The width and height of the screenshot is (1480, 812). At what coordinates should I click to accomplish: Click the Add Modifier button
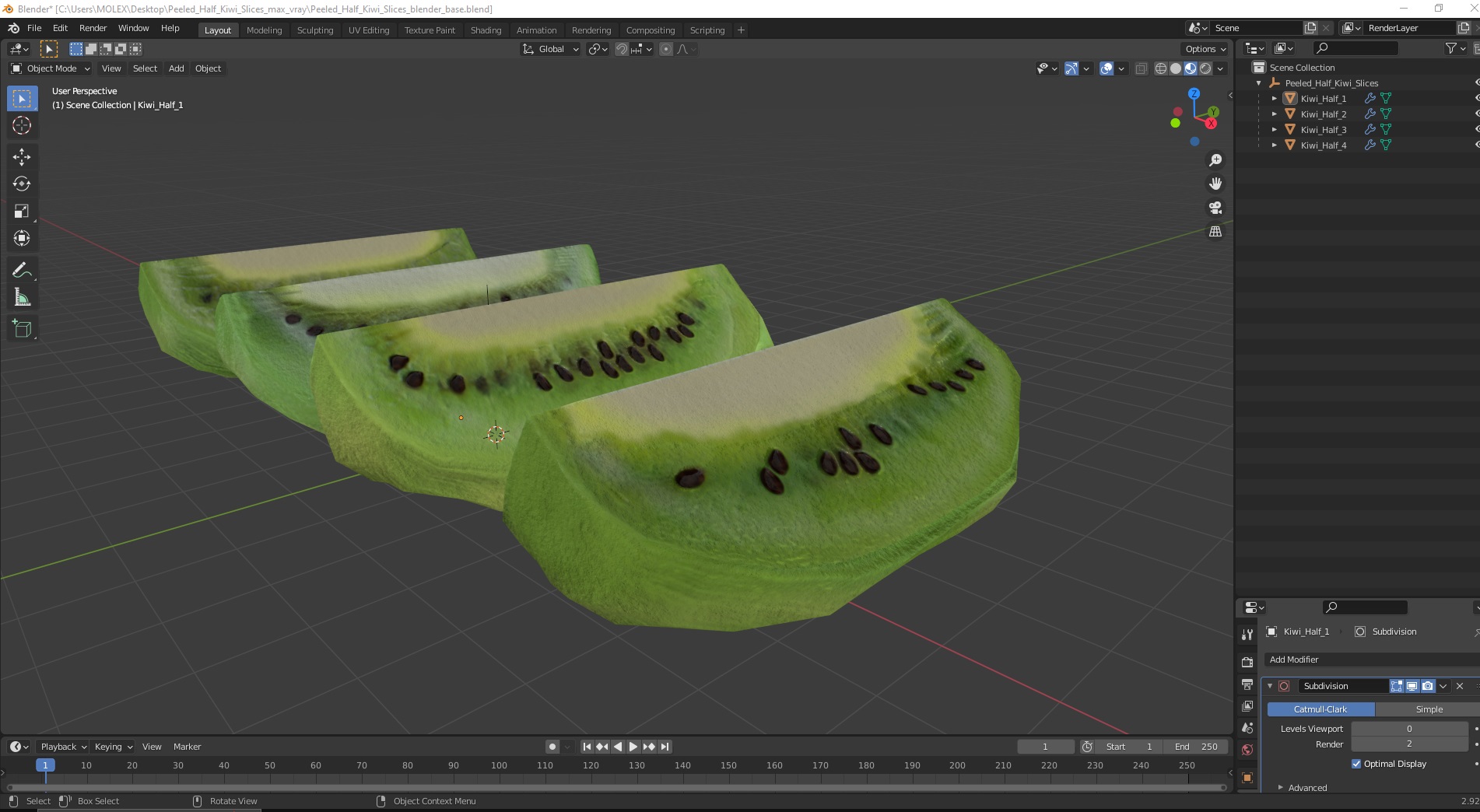coord(1371,660)
